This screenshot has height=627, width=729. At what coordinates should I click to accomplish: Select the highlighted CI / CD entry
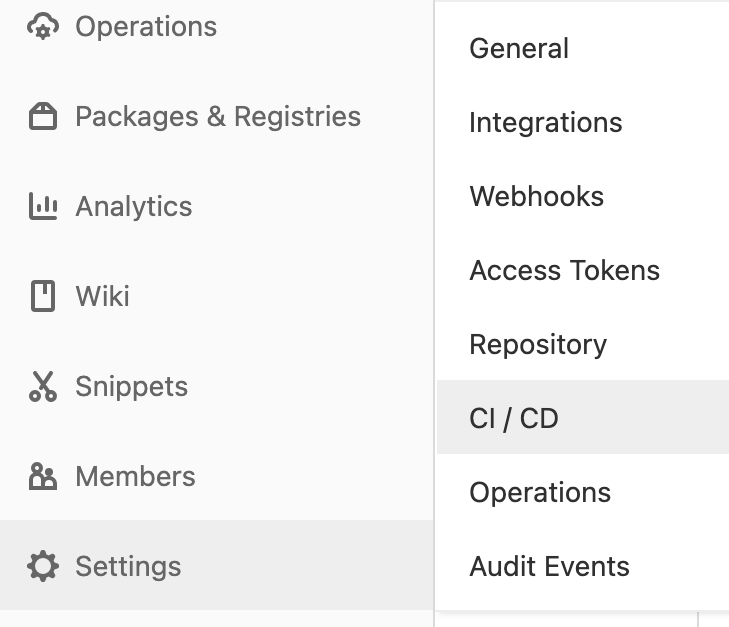click(514, 419)
